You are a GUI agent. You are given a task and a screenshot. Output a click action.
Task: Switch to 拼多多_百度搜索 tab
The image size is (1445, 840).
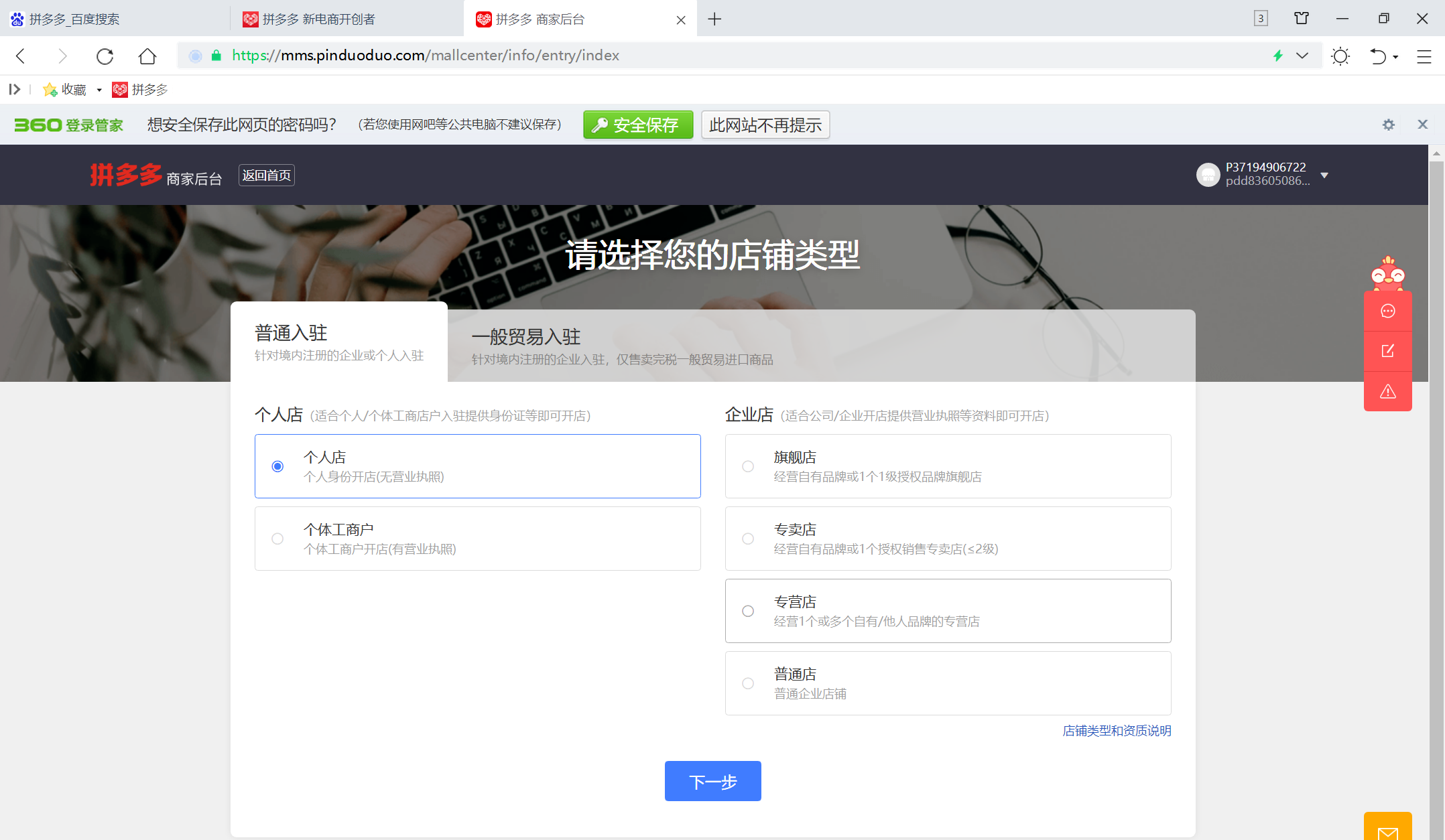(x=114, y=19)
